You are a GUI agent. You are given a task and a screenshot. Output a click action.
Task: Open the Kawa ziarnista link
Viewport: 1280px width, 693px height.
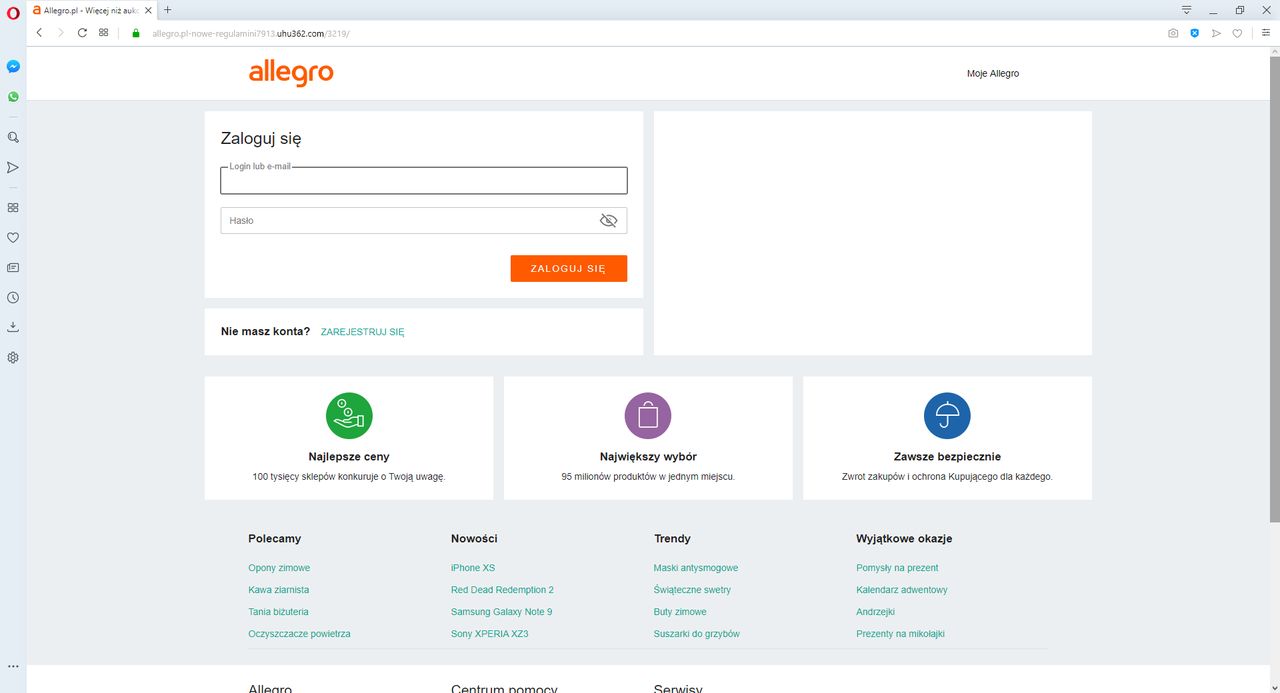(x=278, y=590)
